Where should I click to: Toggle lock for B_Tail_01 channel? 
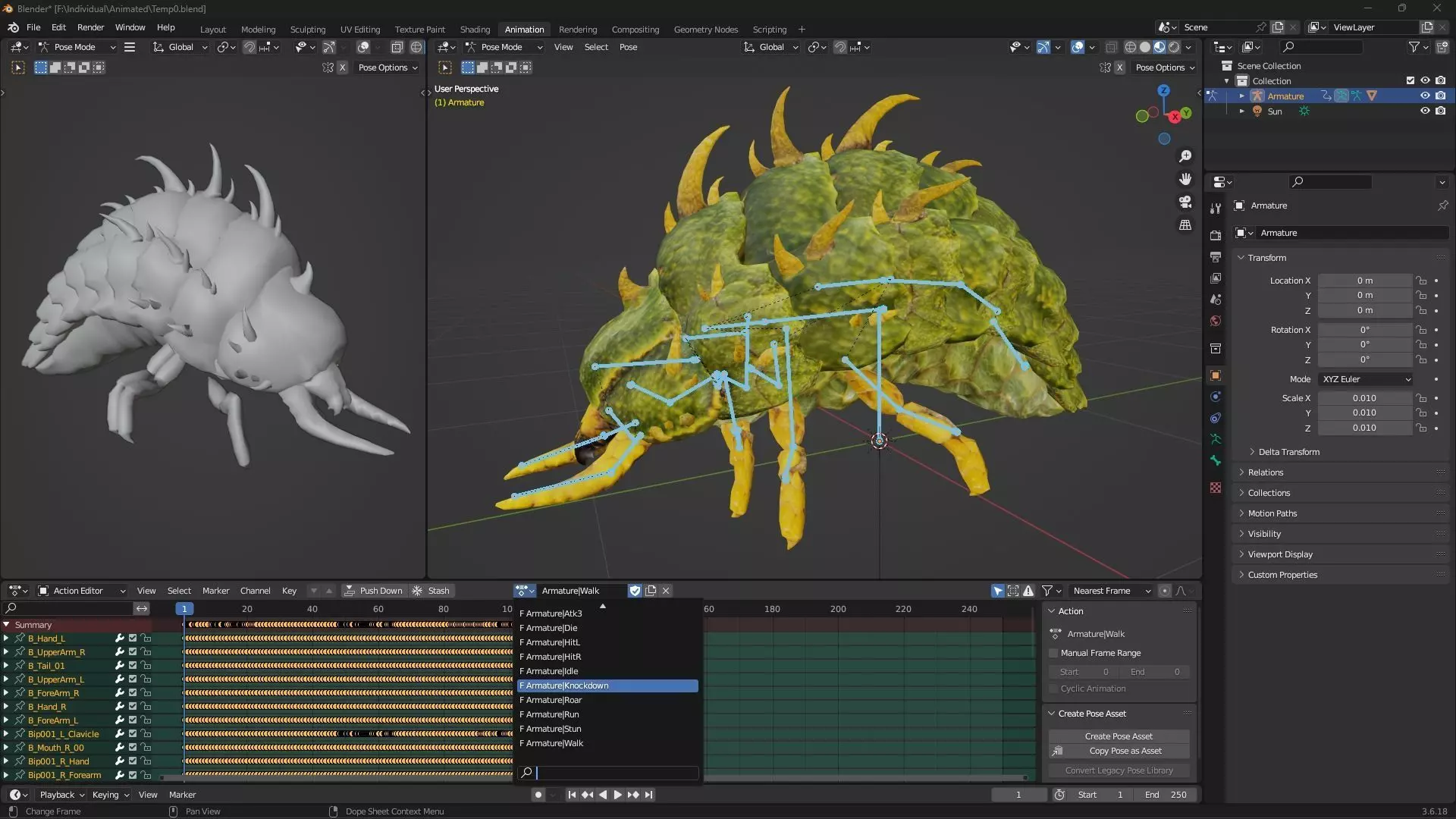click(x=146, y=666)
